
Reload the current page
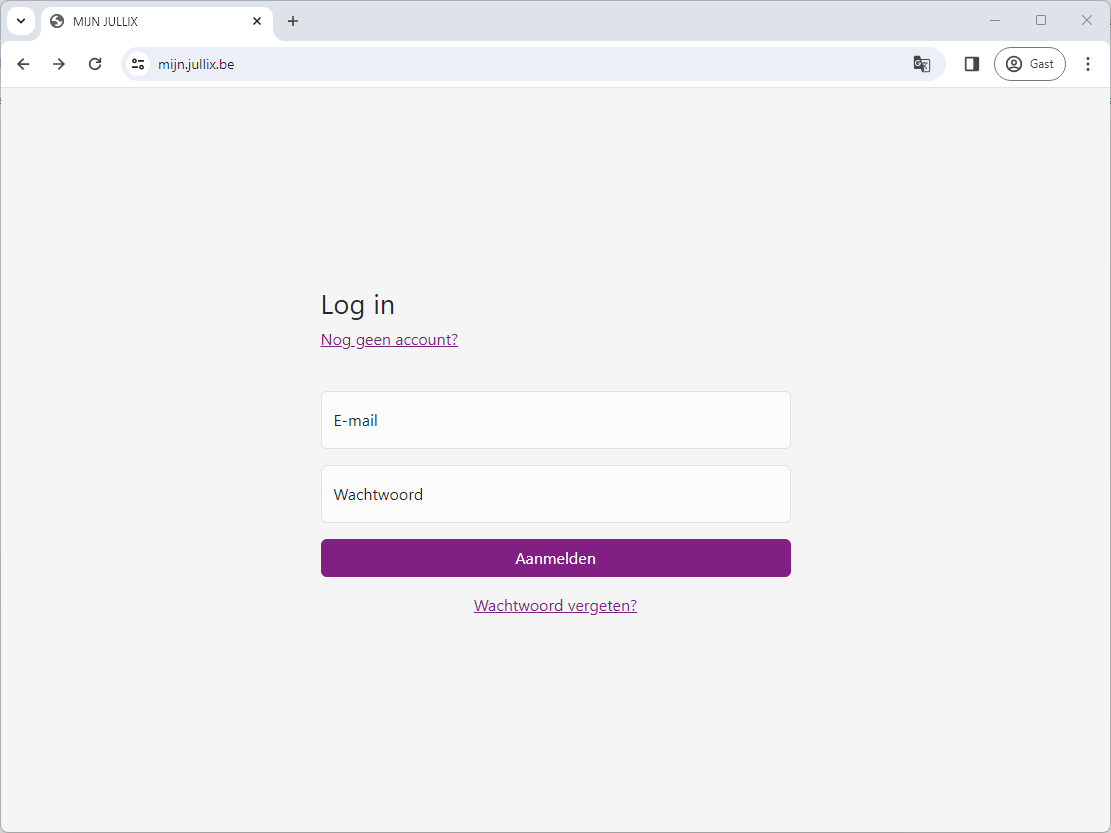tap(95, 64)
